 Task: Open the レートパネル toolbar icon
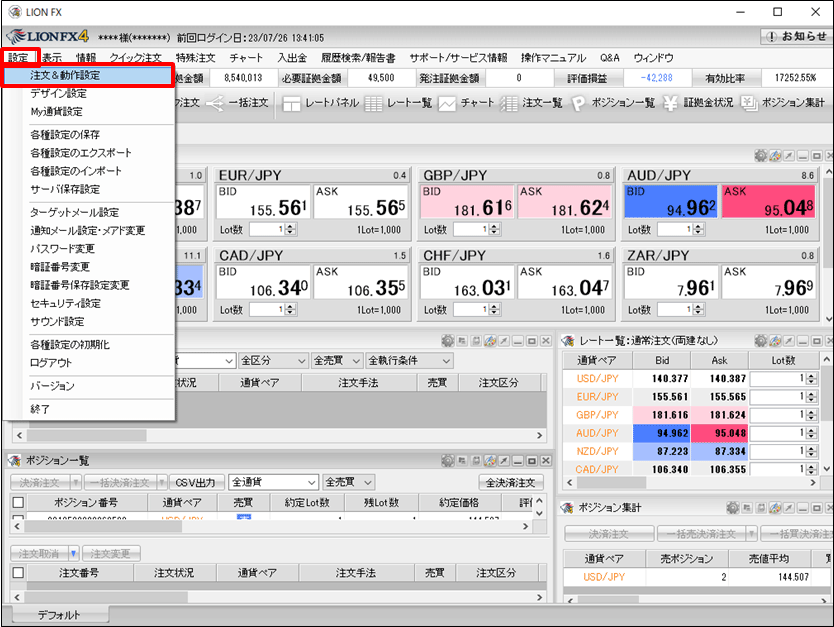pos(291,103)
